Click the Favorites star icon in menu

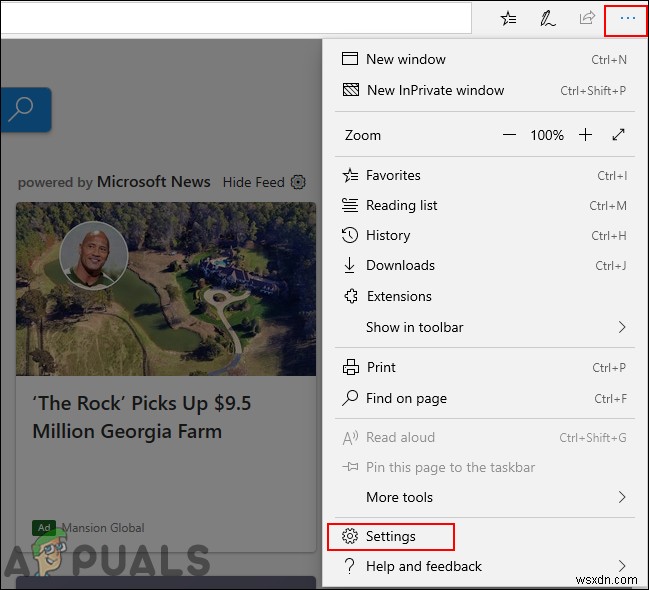click(350, 175)
